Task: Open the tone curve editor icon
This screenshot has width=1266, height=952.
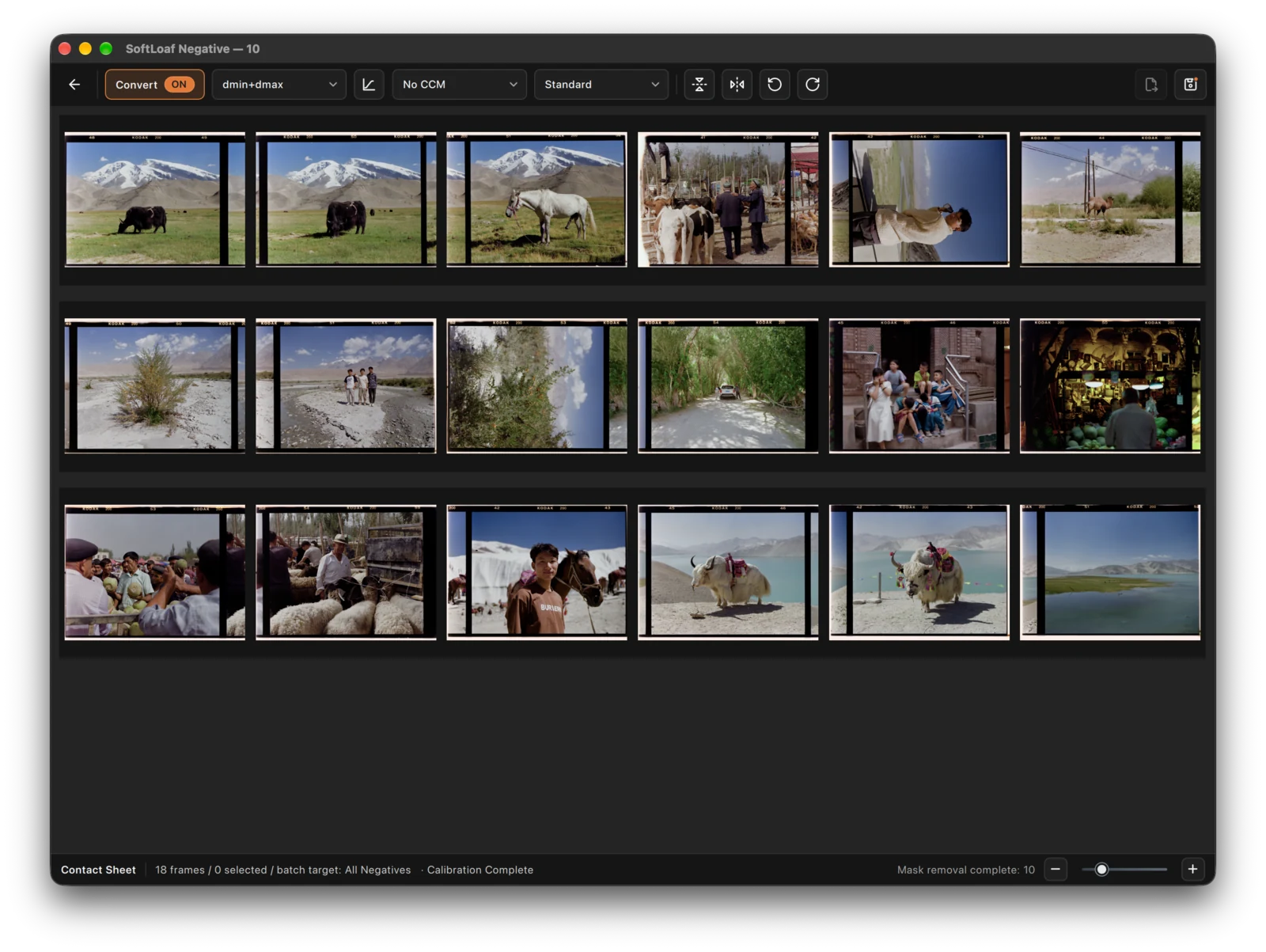Action: [369, 85]
